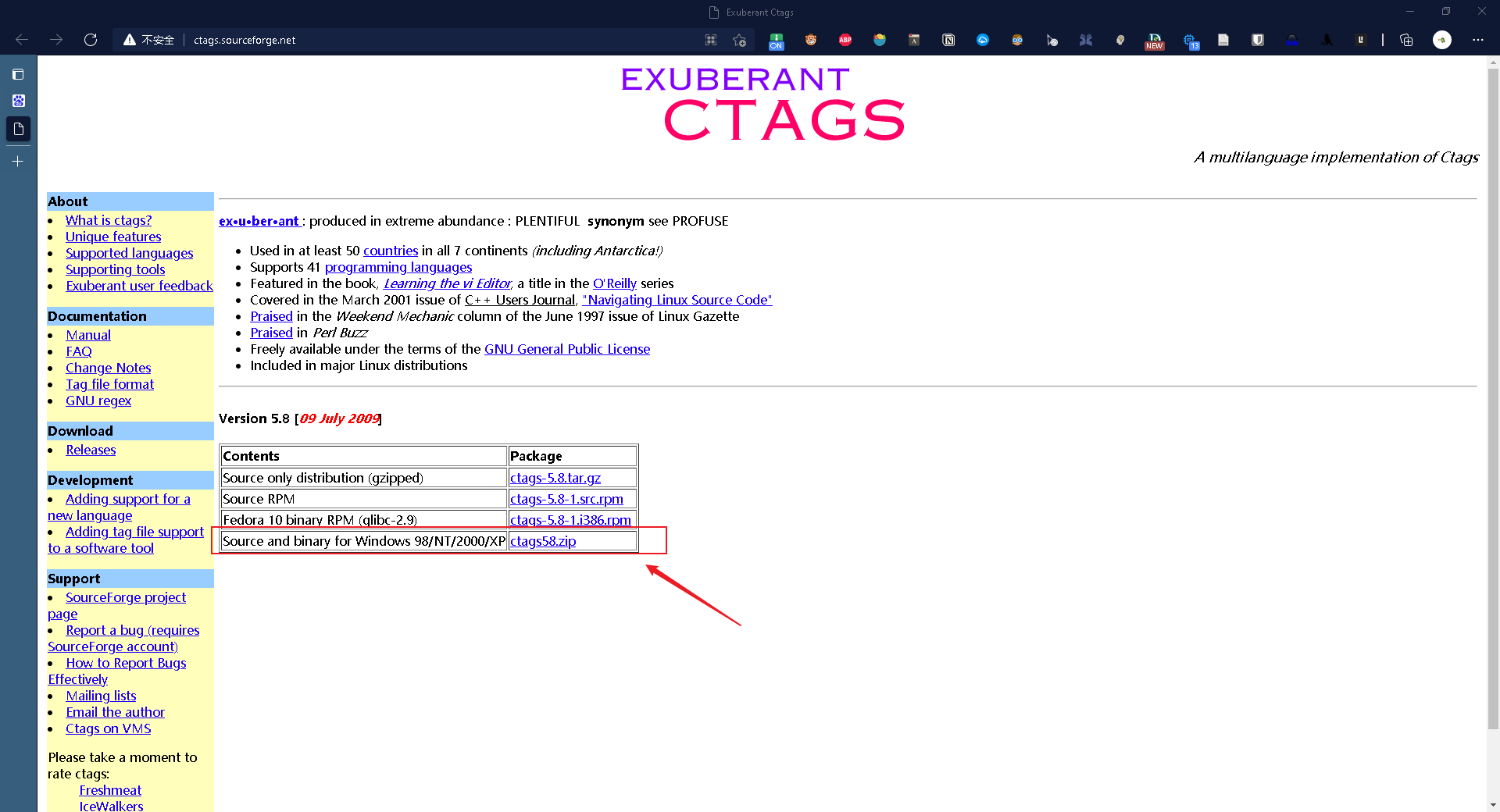
Task: Open the Tampermonkey monkey extension icon
Action: (x=811, y=40)
